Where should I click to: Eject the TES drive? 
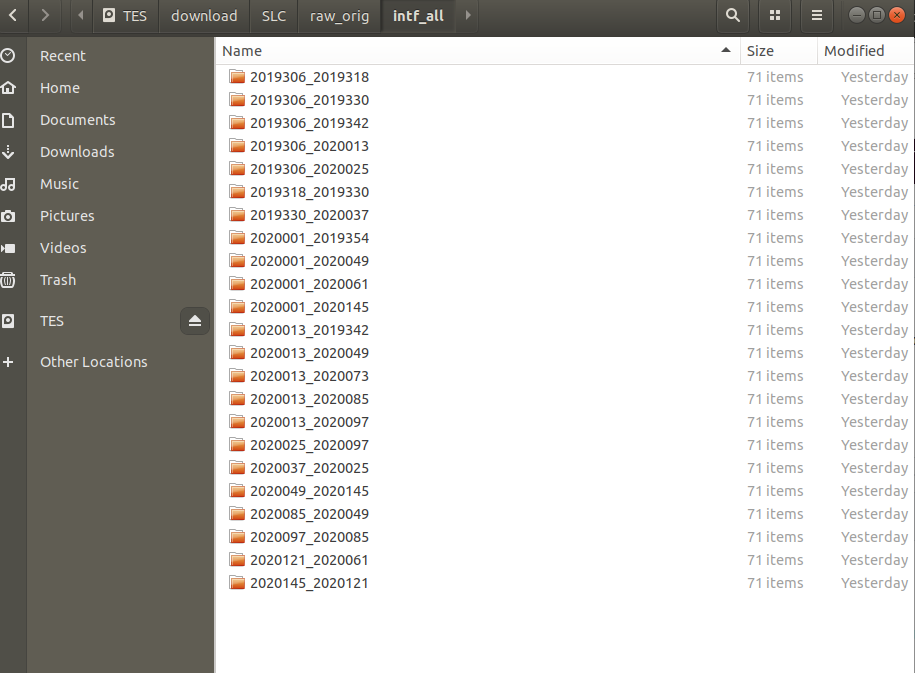[195, 320]
